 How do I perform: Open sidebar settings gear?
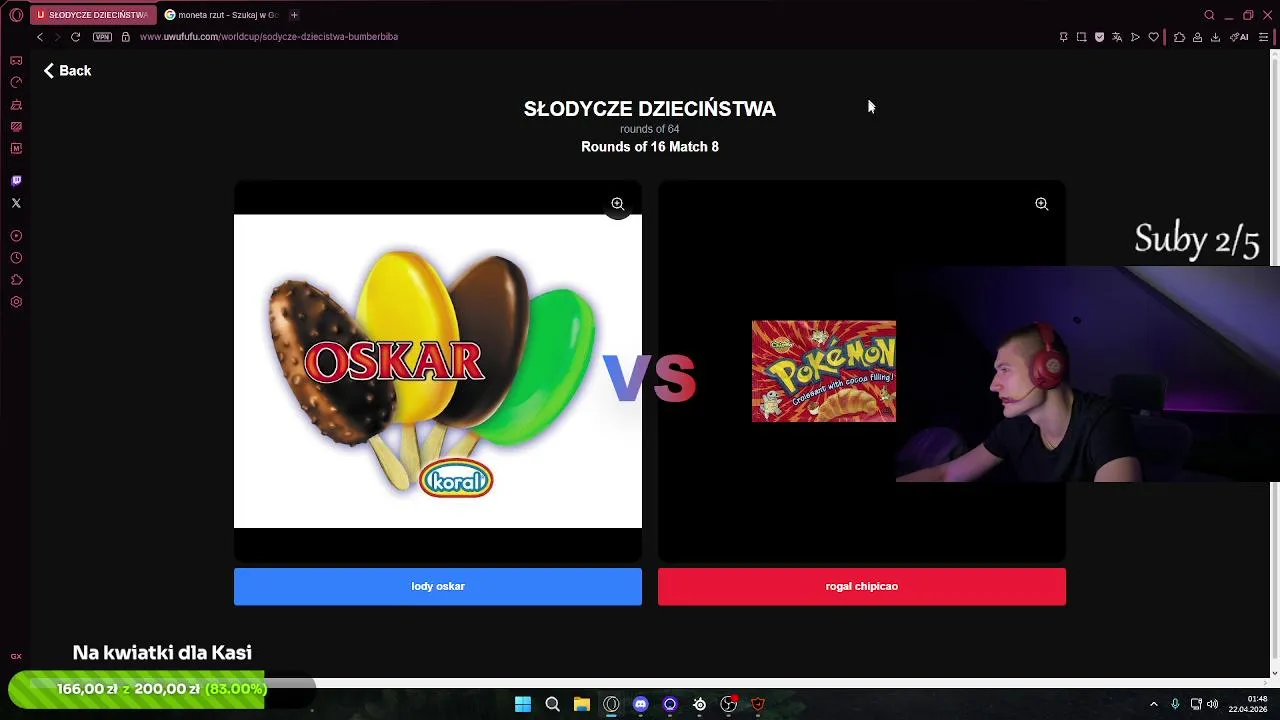pos(16,302)
